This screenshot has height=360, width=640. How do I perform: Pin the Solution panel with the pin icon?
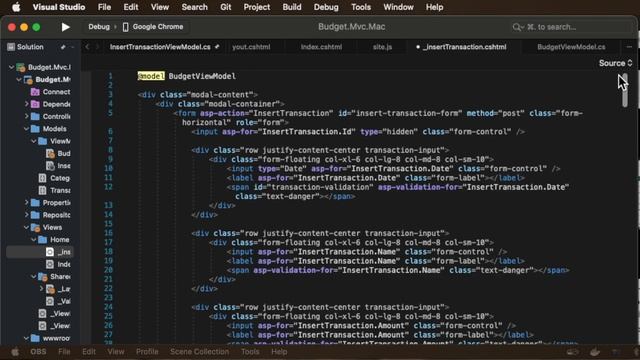coord(63,47)
